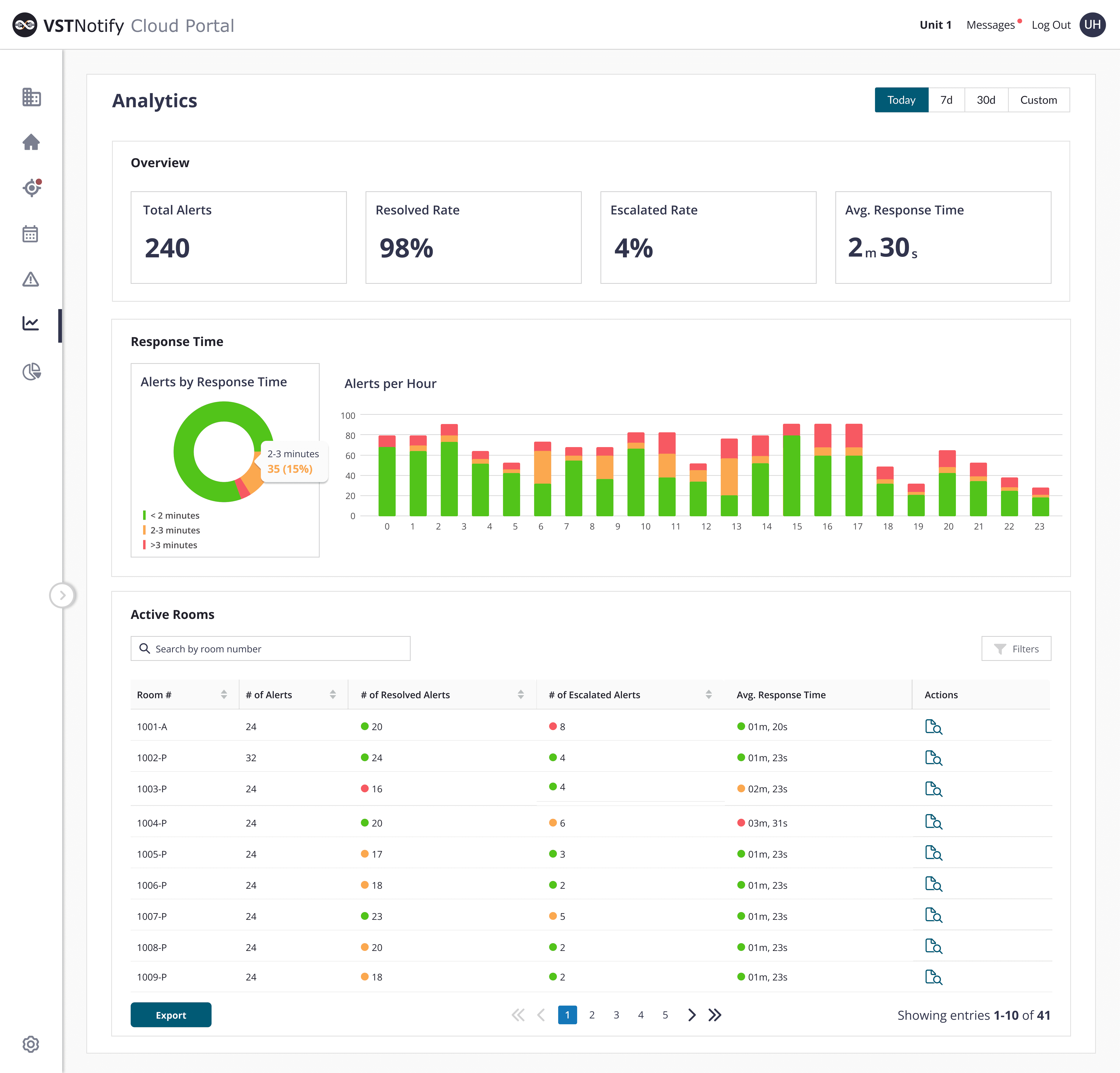Viewport: 1120px width, 1073px height.
Task: Click the Search by room number field
Action: [x=270, y=649]
